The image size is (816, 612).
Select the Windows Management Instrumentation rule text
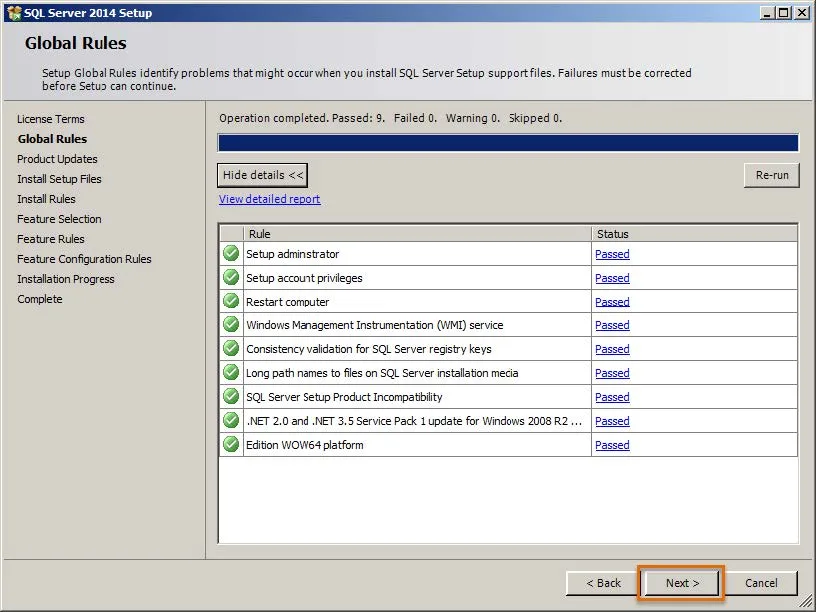(x=375, y=325)
